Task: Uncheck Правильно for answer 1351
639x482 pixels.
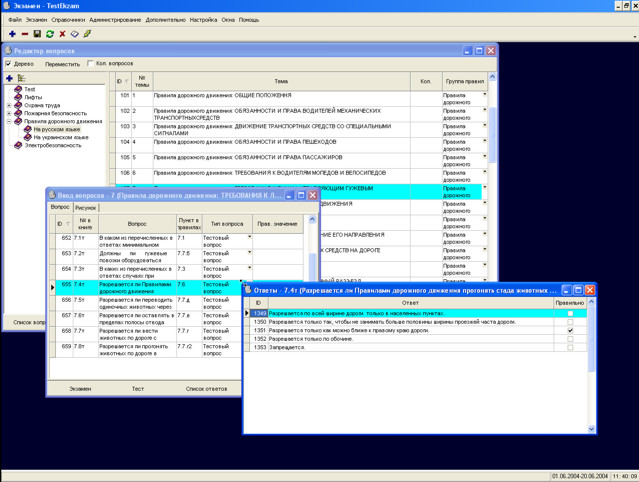Action: [x=570, y=331]
